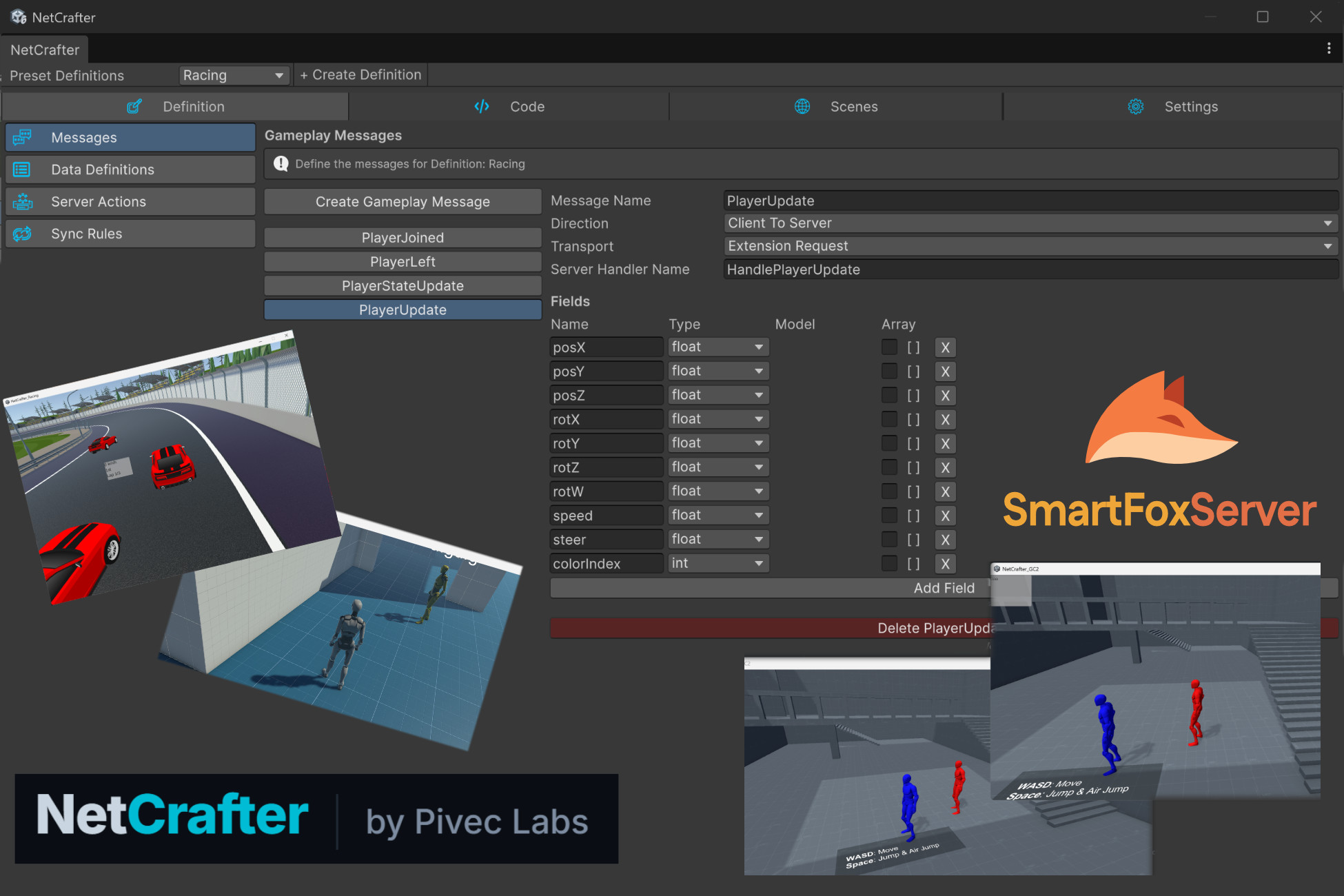Screen dimensions: 1344x896
Task: Open the Type dropdown for rotX
Action: pyautogui.click(x=718, y=419)
